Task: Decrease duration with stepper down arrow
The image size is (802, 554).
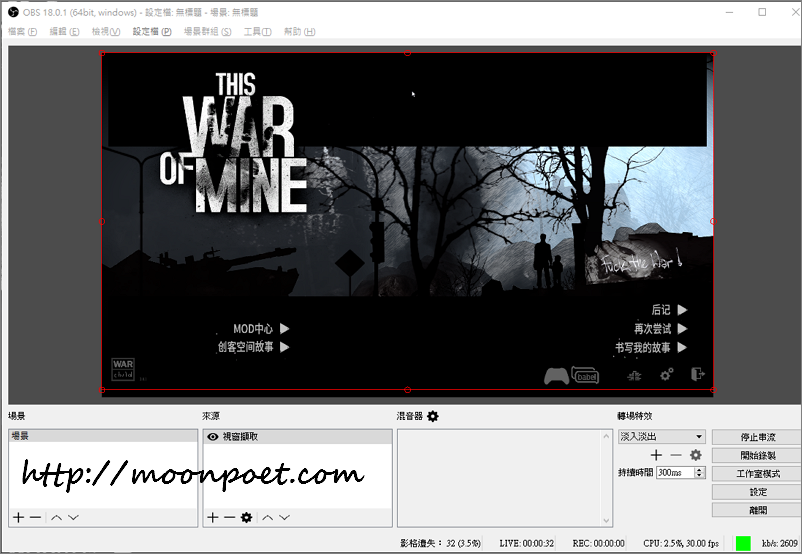Action: (x=700, y=476)
